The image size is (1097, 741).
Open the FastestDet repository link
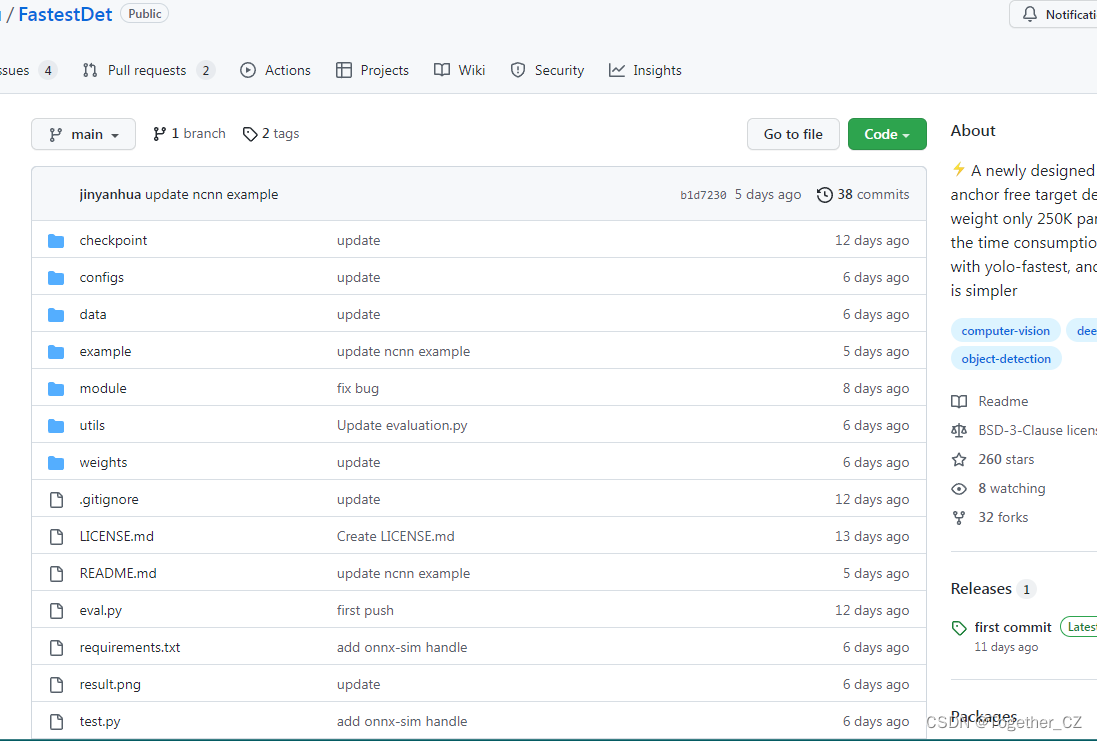coord(65,15)
